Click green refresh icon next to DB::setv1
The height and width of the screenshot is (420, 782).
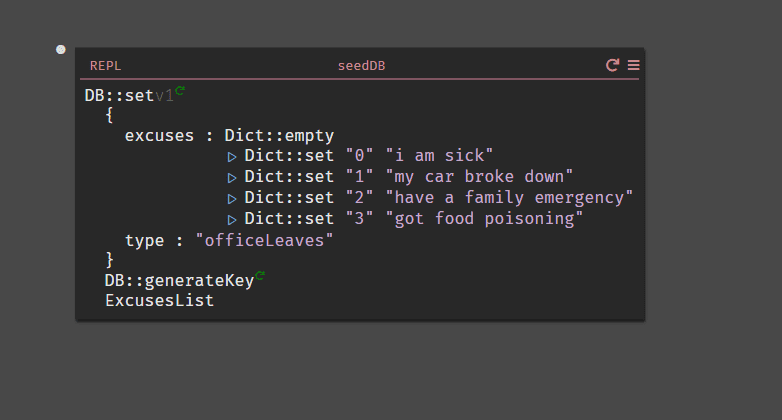(x=180, y=90)
